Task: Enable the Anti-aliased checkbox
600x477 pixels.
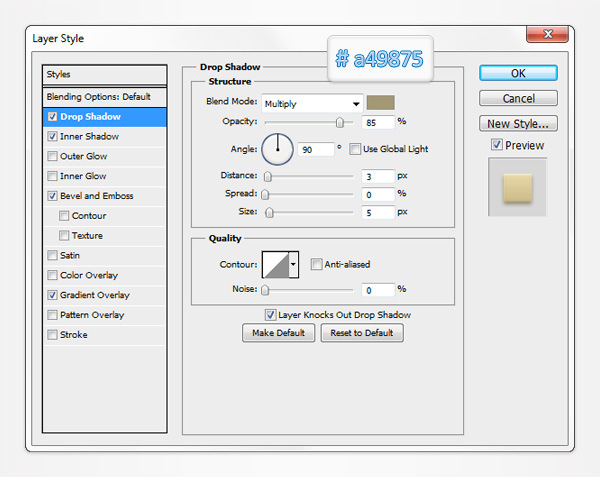Action: [316, 264]
